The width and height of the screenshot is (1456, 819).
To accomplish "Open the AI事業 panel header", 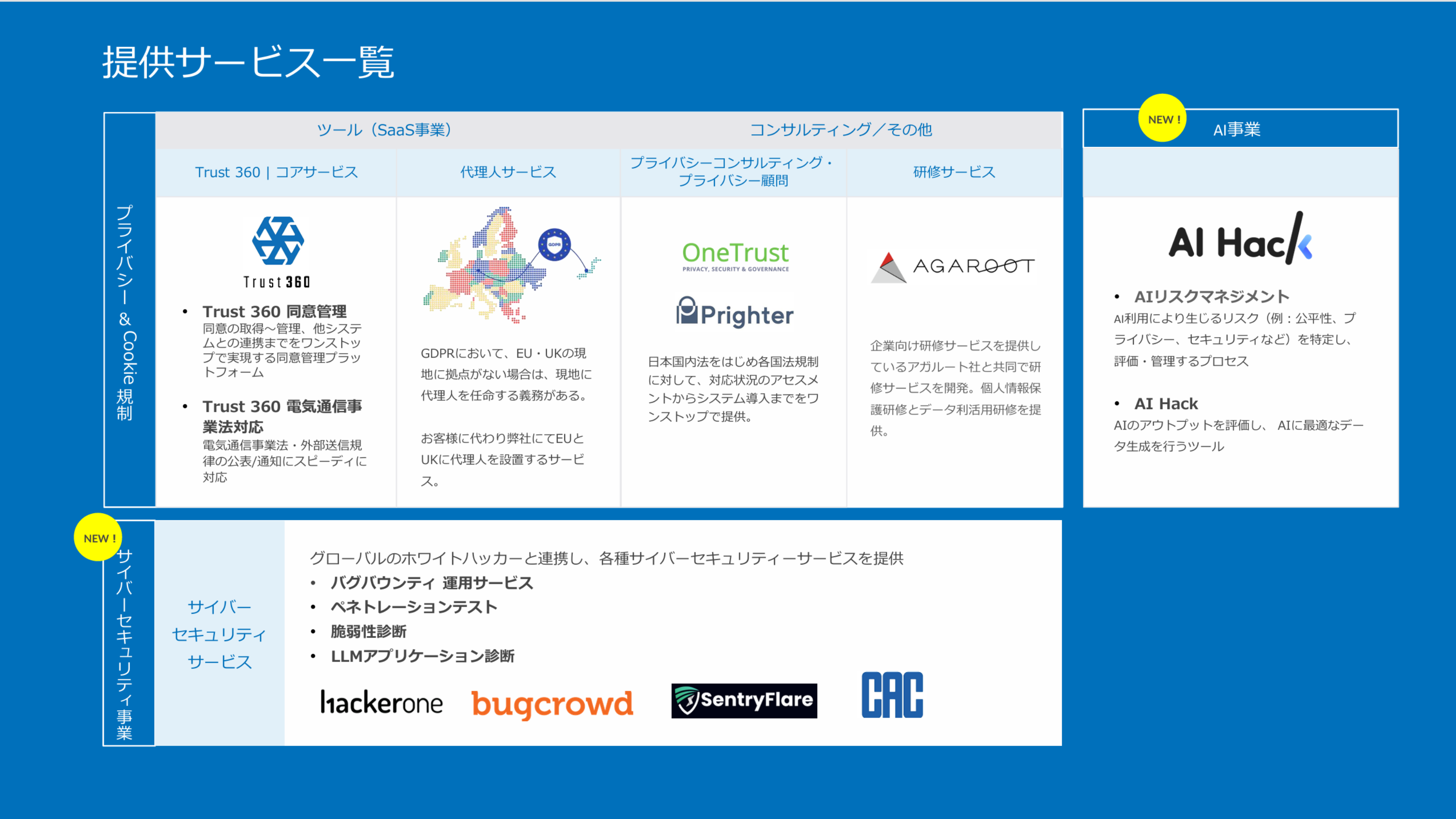I will (1238, 129).
